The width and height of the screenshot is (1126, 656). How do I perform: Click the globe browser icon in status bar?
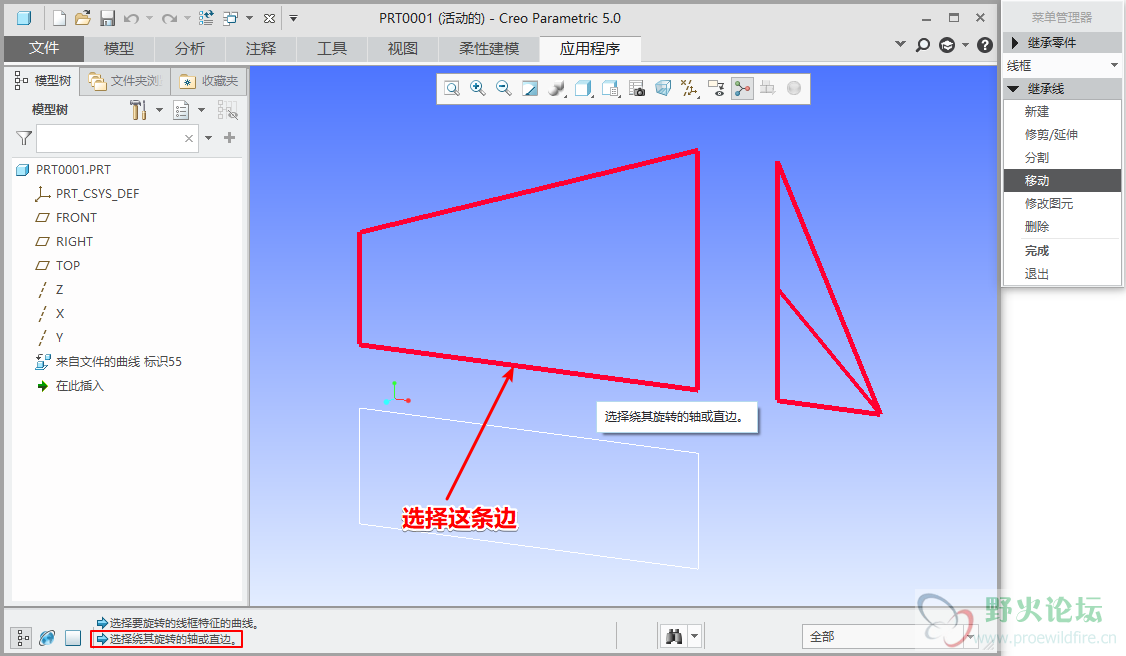47,637
